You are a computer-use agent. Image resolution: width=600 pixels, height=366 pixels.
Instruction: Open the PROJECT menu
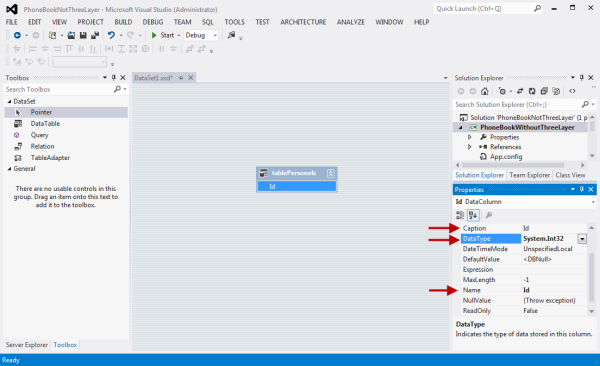(90, 22)
